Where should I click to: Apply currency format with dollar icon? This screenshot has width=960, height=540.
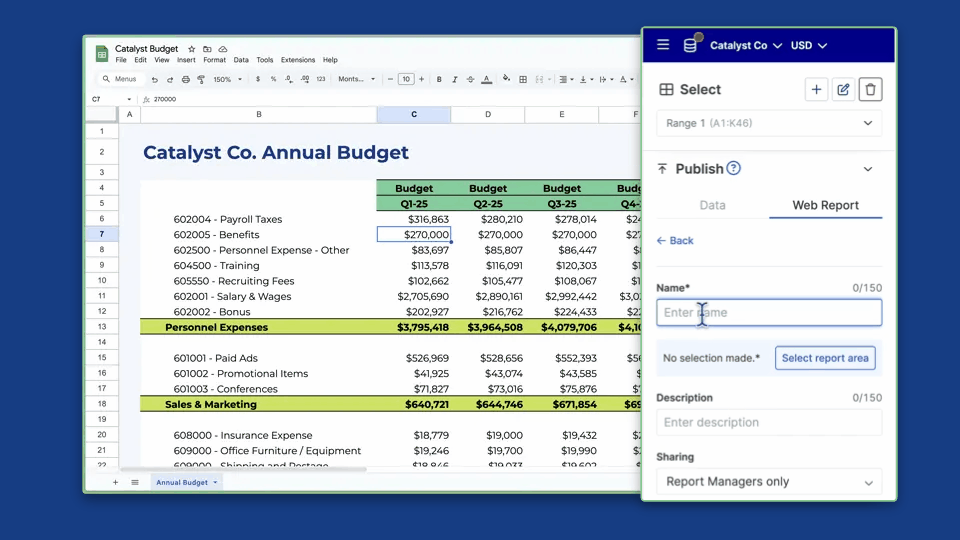tap(258, 79)
